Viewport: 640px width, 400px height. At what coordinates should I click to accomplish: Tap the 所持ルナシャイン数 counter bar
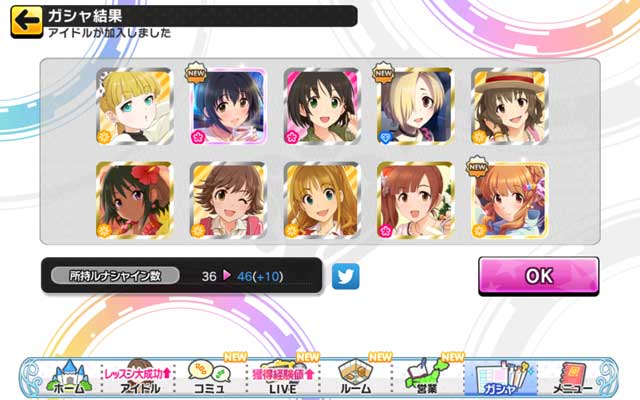[x=182, y=276]
